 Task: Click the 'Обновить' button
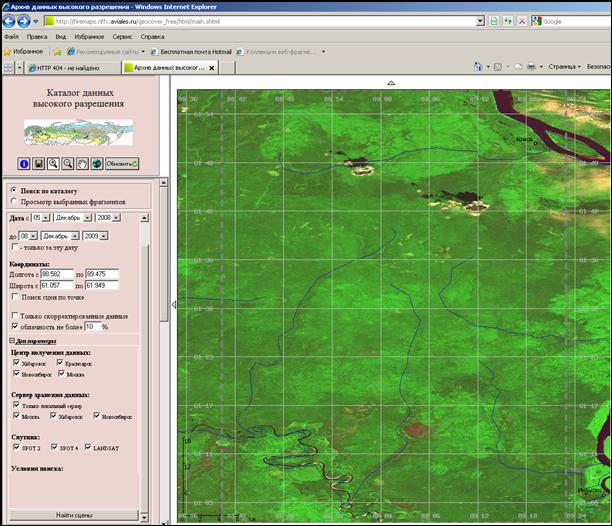(x=121, y=163)
